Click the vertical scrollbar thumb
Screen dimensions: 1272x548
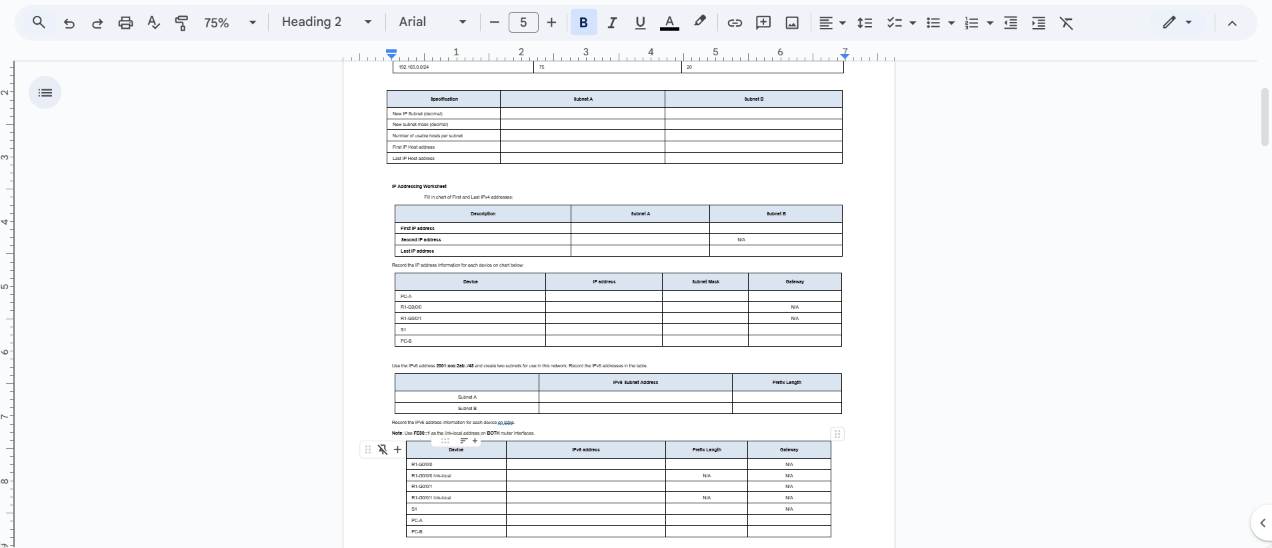point(1265,117)
